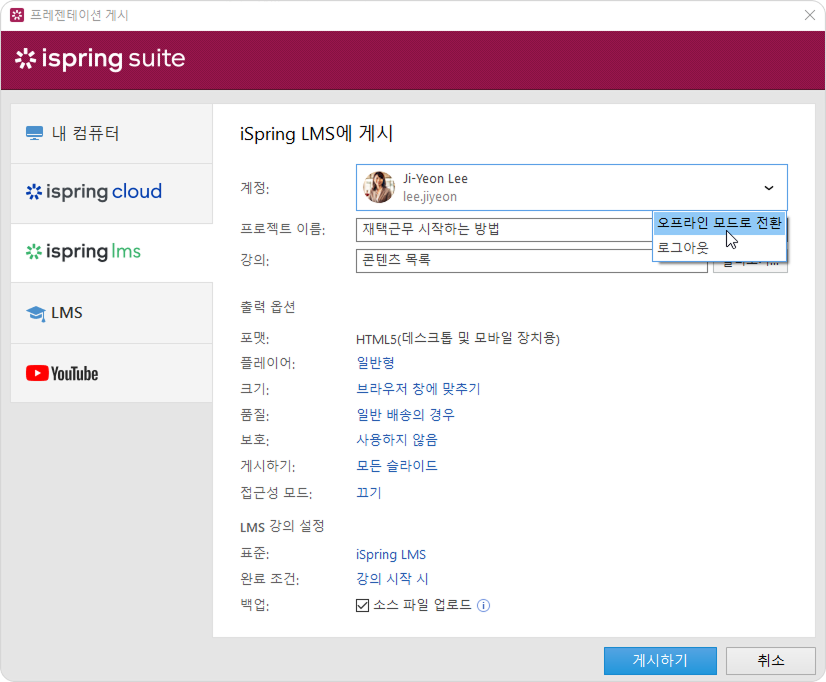Viewport: 826px width, 682px height.
Task: Expand the account dropdown chevron
Action: (768, 187)
